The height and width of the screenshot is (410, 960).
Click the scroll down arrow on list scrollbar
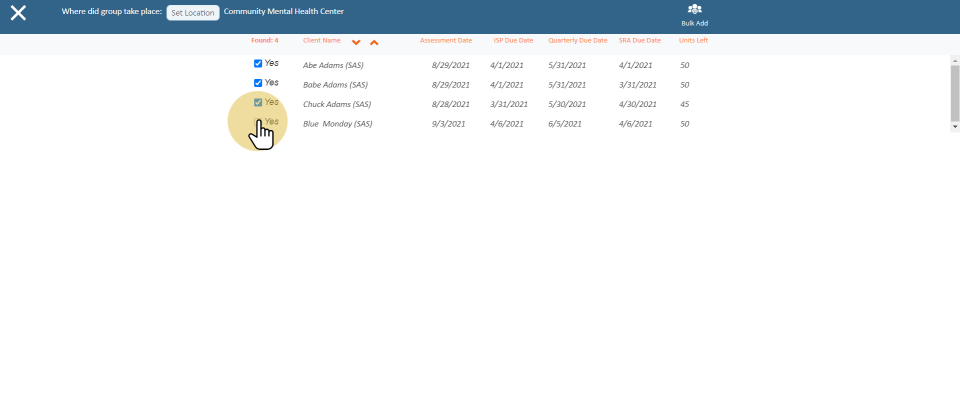pyautogui.click(x=954, y=127)
